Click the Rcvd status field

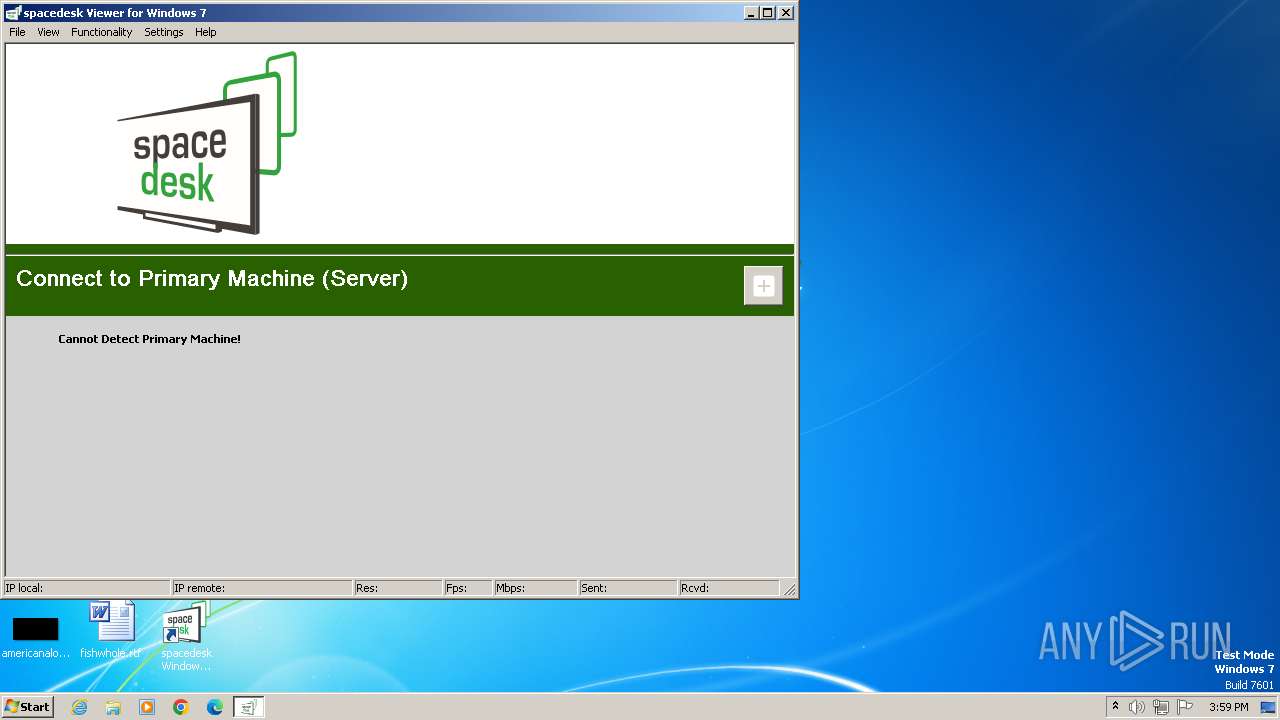[729, 588]
